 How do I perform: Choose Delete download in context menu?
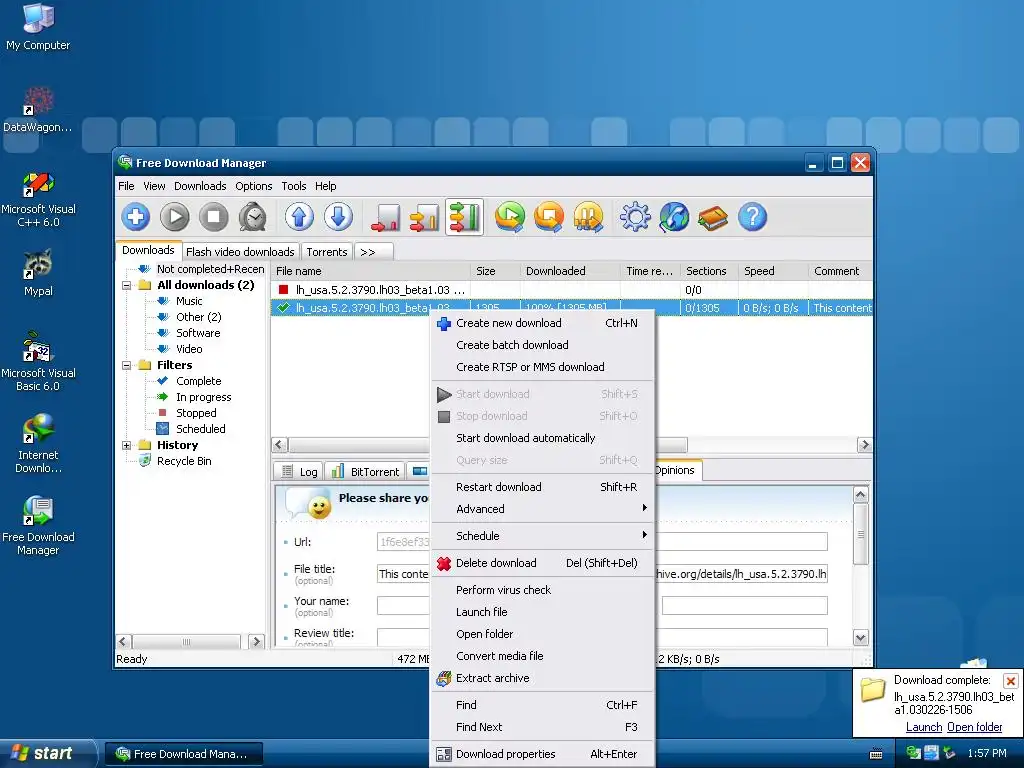click(542, 563)
